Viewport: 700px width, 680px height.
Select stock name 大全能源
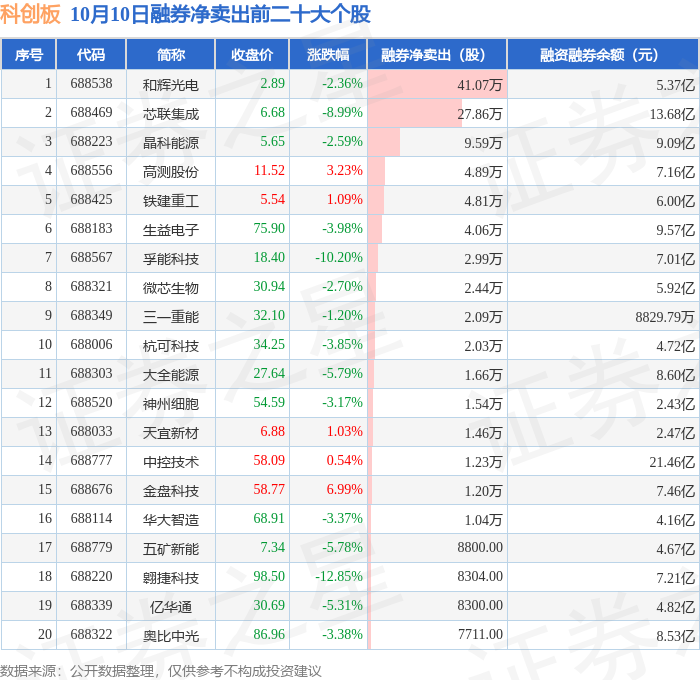click(x=171, y=375)
